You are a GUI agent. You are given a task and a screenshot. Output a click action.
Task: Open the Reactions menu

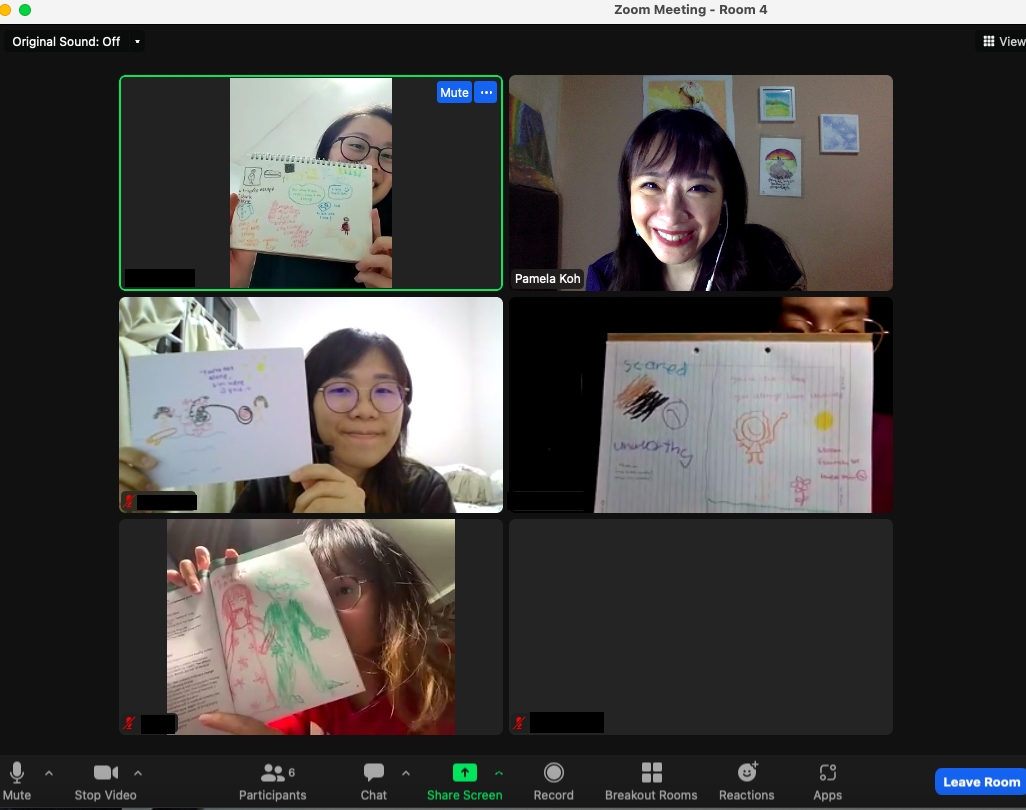[746, 773]
